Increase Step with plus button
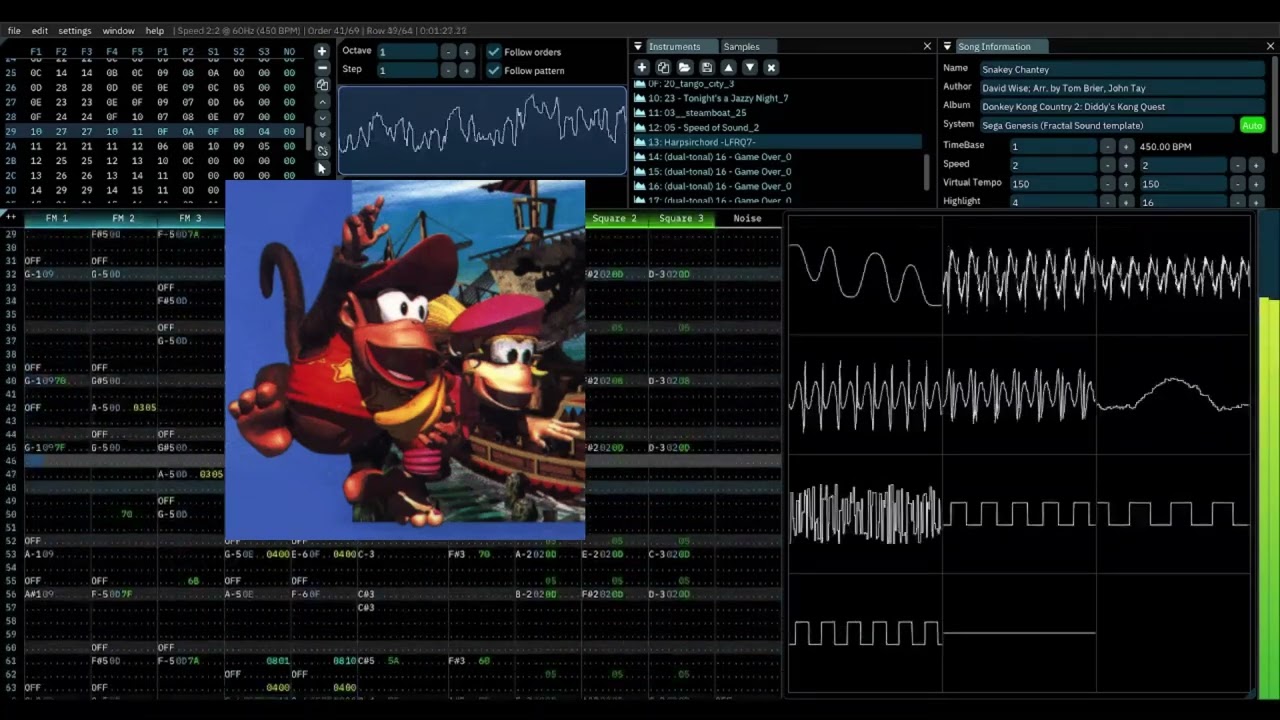Screen dimensions: 1280x720 466,70
